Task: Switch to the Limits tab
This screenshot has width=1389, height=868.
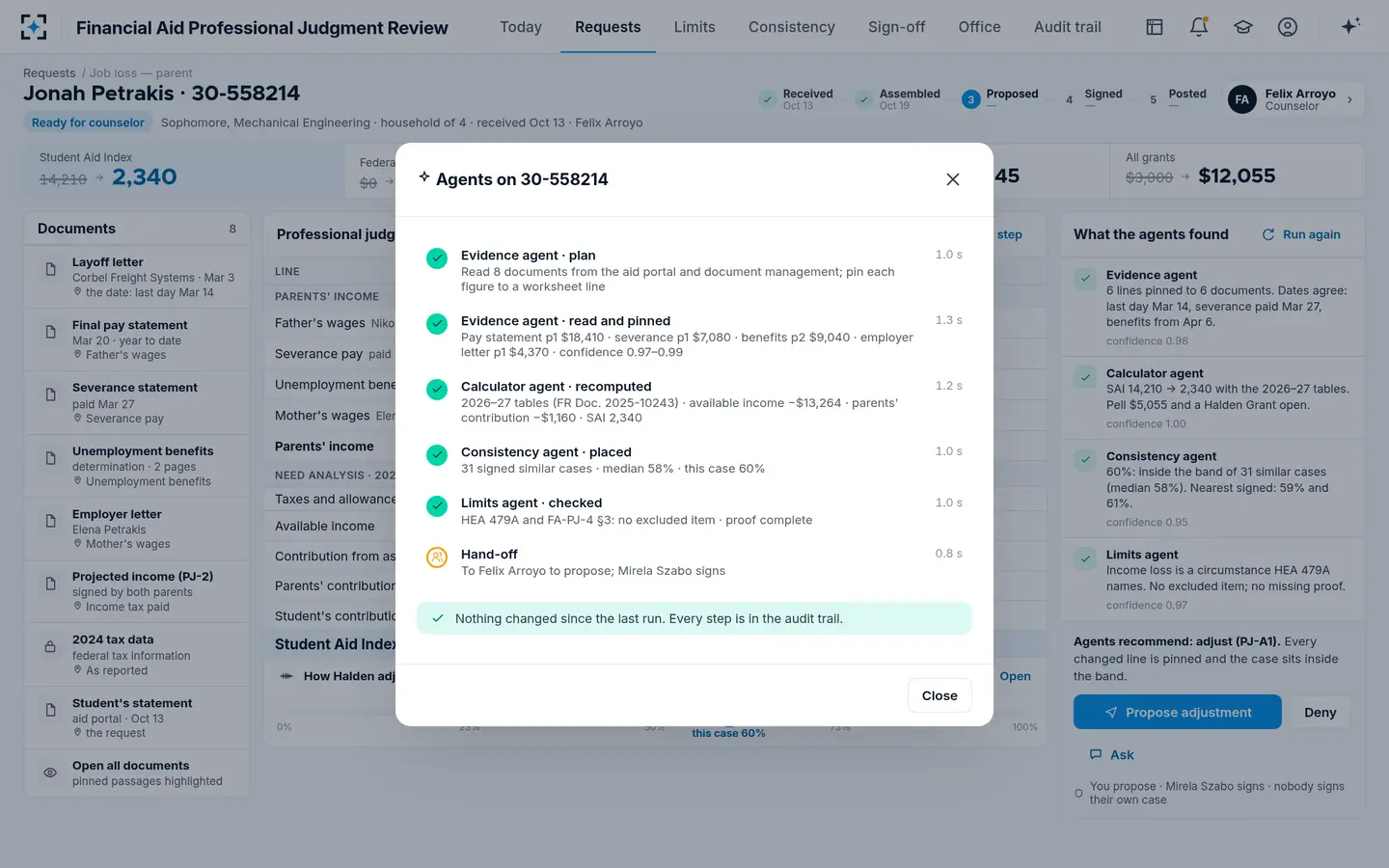Action: point(694,27)
